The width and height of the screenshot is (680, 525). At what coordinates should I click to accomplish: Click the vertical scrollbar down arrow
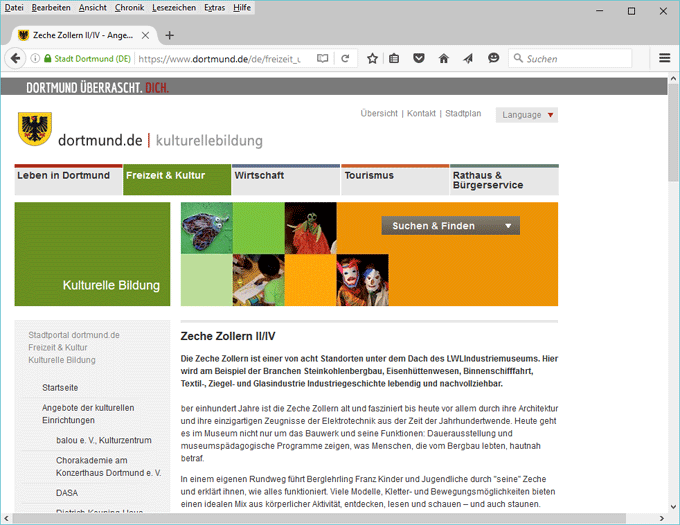pos(673,506)
